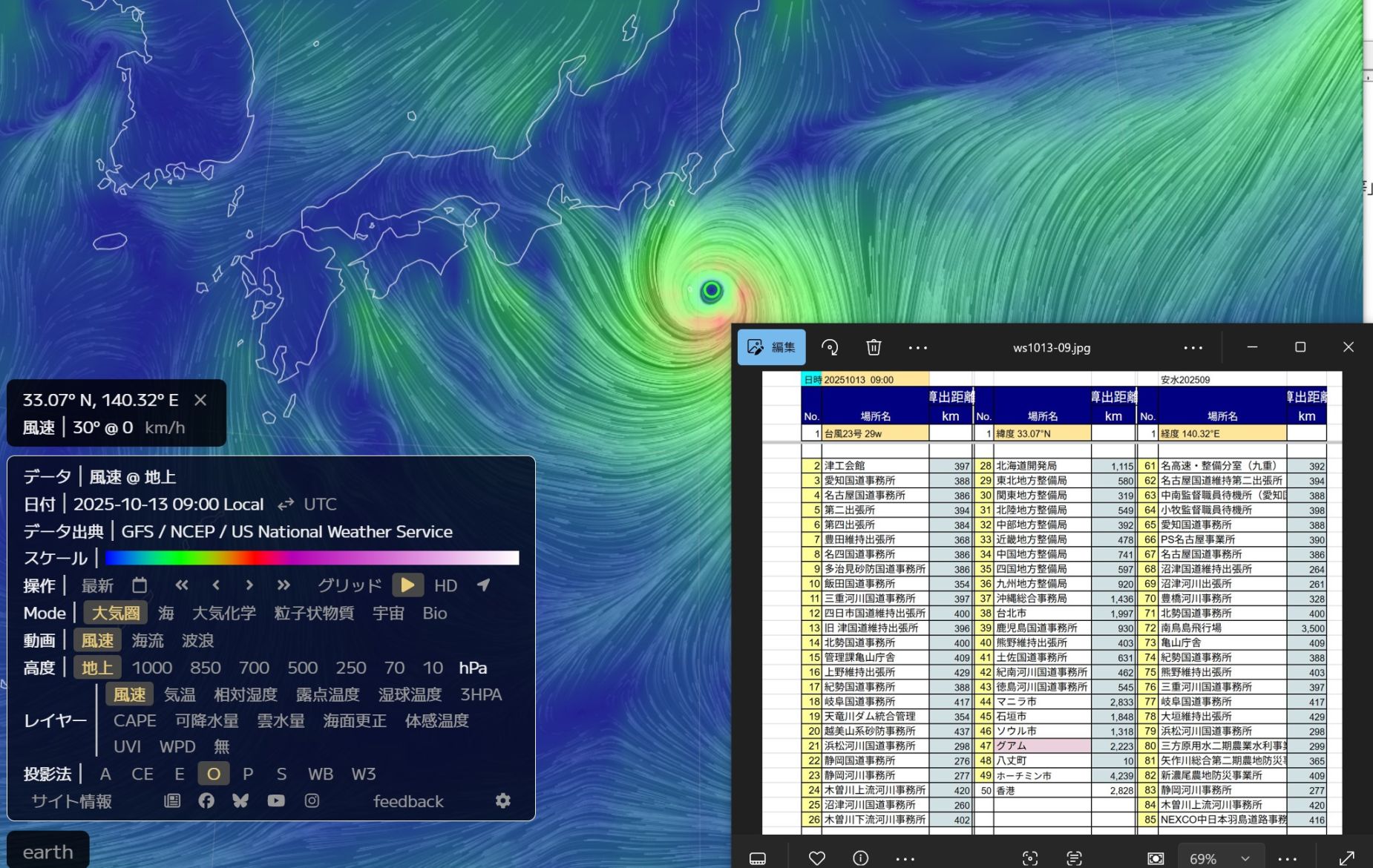Image resolution: width=1373 pixels, height=868 pixels.
Task: Toggle HD high-definition mode
Action: pos(445,585)
